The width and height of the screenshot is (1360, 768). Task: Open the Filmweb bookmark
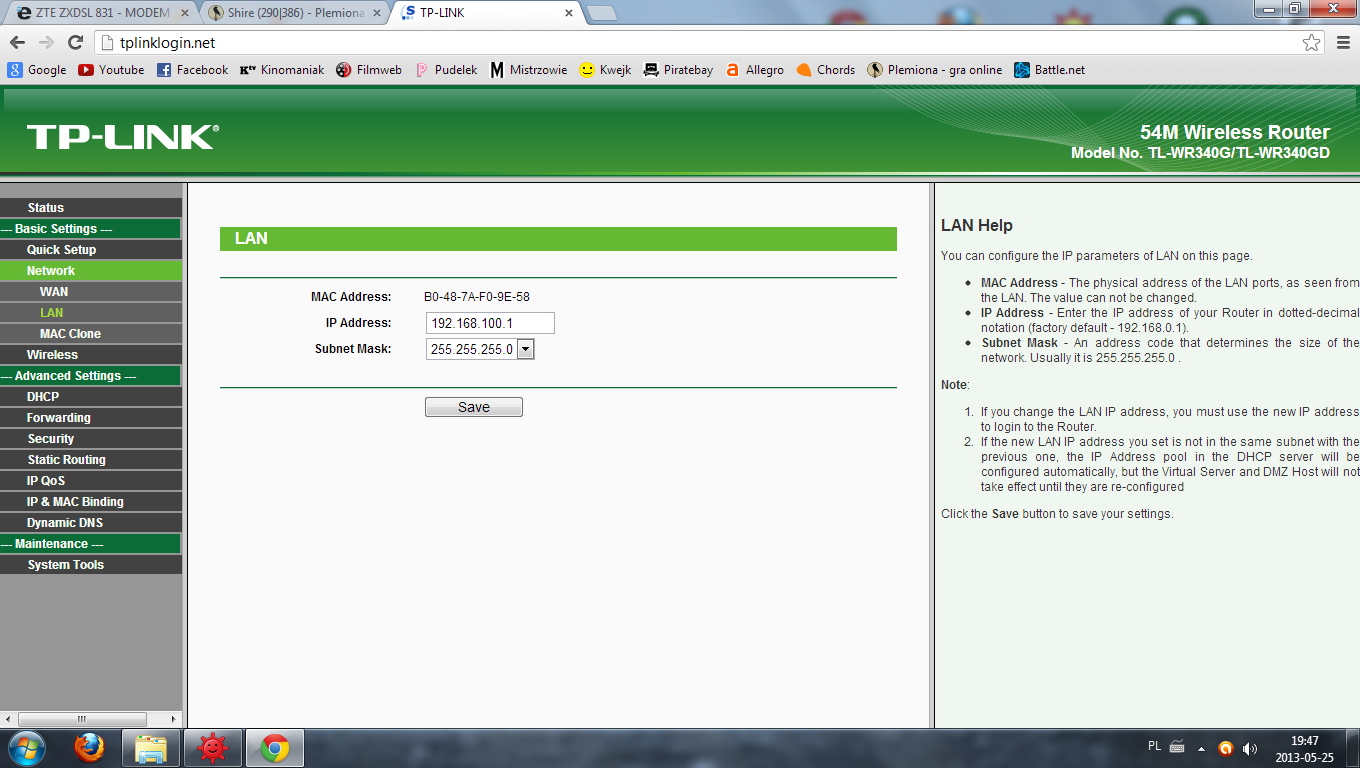(x=369, y=70)
